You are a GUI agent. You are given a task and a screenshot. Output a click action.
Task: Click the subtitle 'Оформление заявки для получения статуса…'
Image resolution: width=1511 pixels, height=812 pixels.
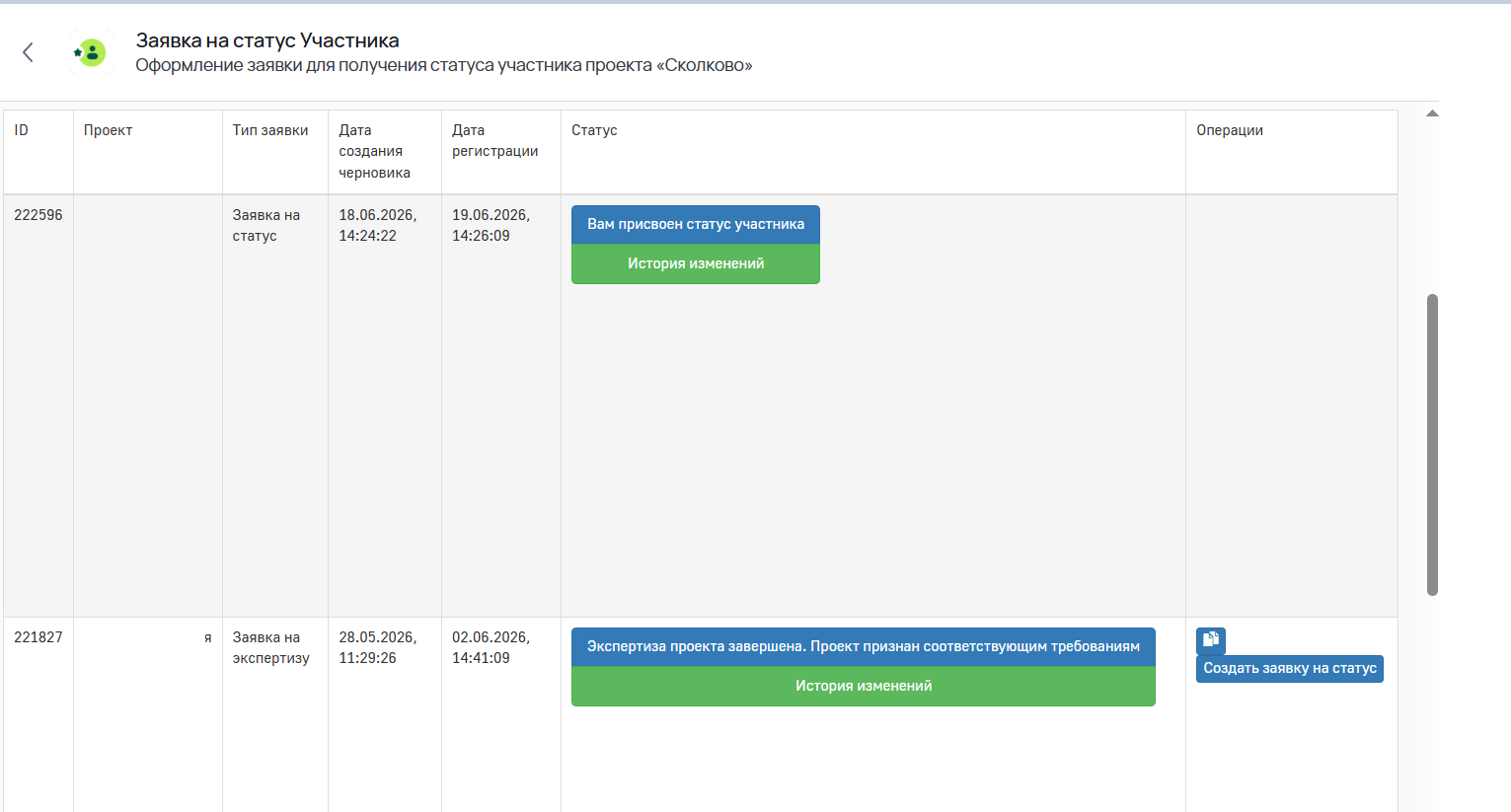click(x=444, y=65)
